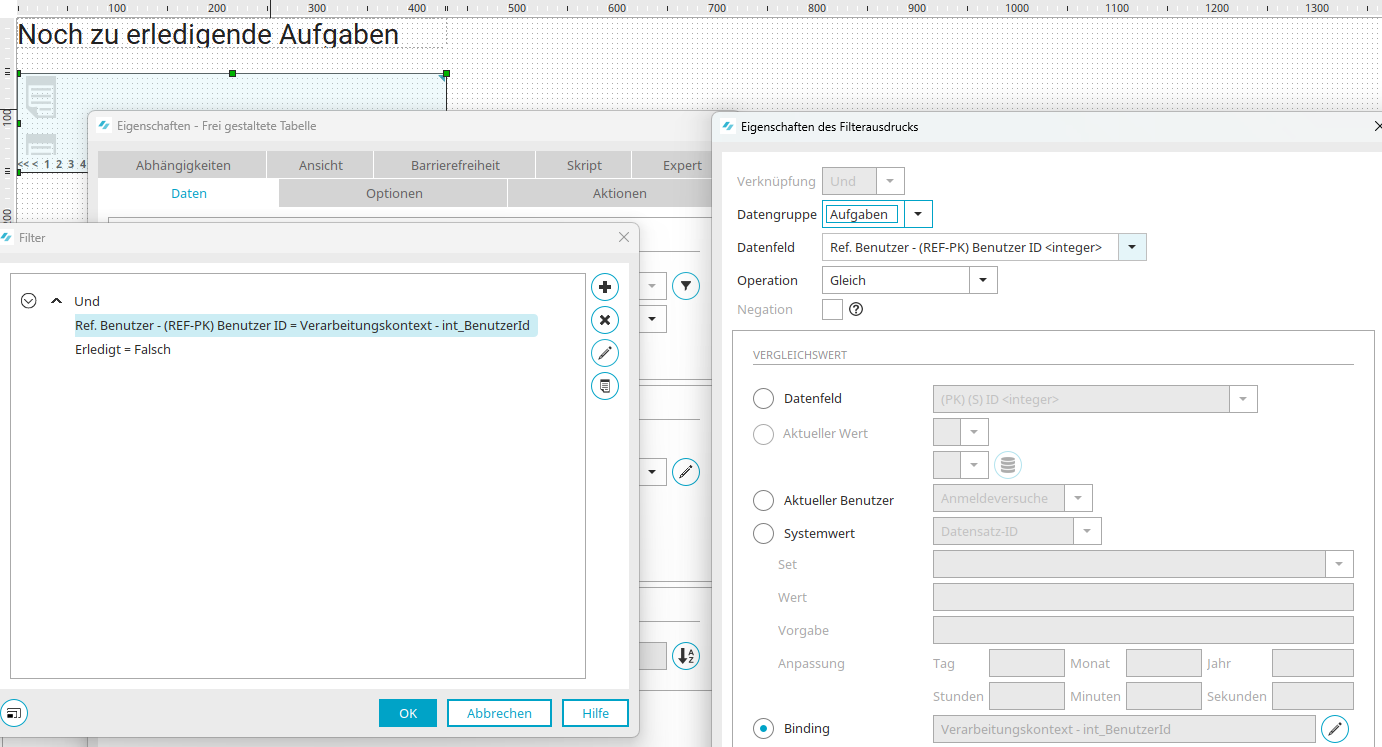This screenshot has width=1382, height=747.
Task: Click the A-Z sorting icon
Action: pos(686,656)
